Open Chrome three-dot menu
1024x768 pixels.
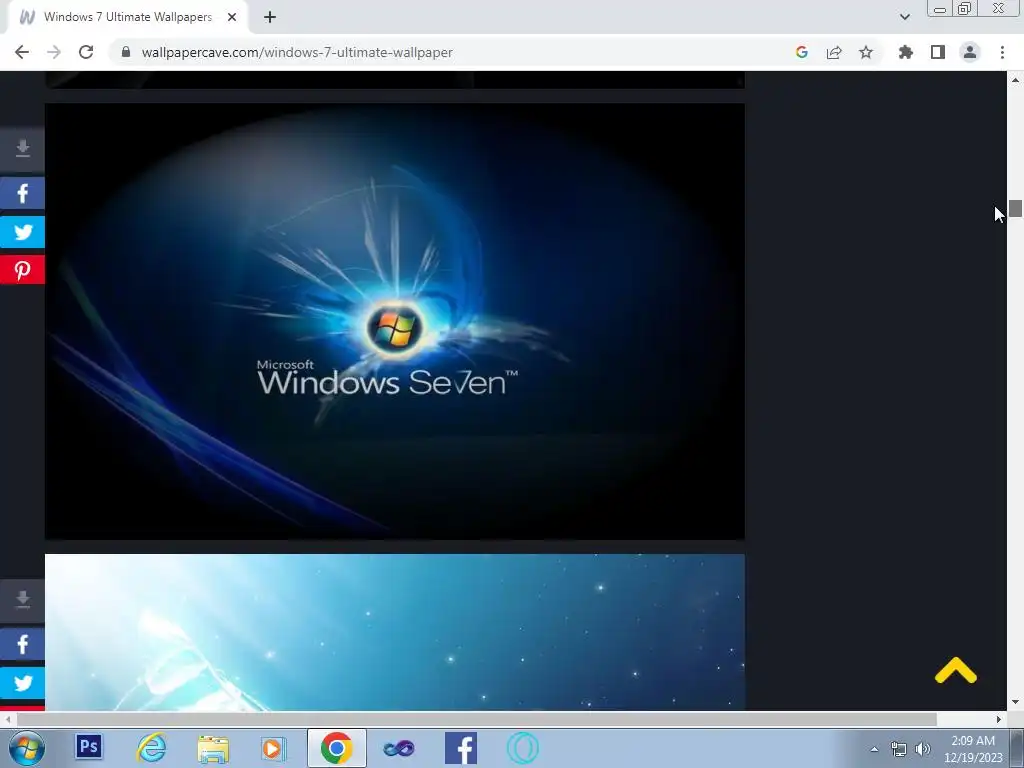coord(1002,52)
